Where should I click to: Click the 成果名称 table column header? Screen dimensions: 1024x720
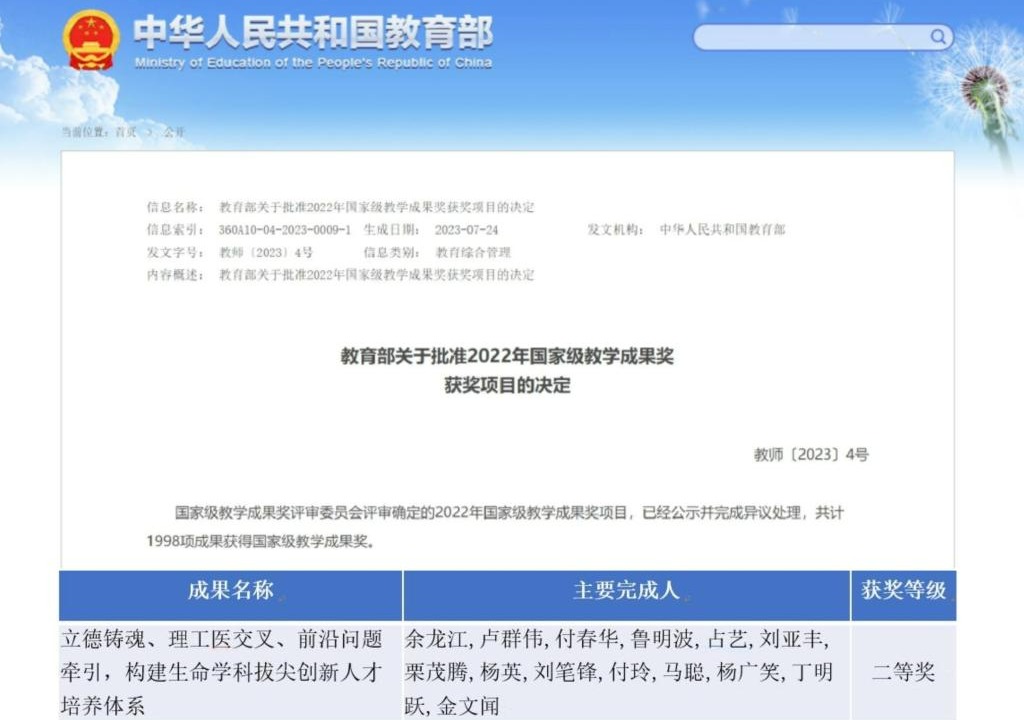coord(230,590)
